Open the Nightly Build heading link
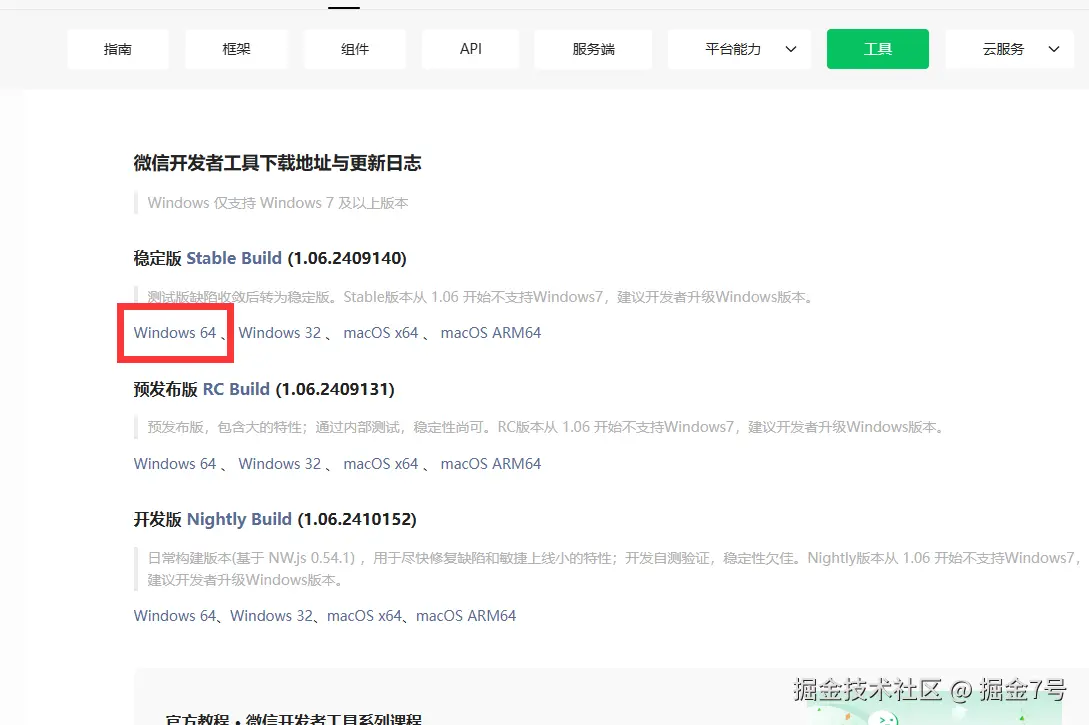The image size is (1089, 725). (239, 519)
